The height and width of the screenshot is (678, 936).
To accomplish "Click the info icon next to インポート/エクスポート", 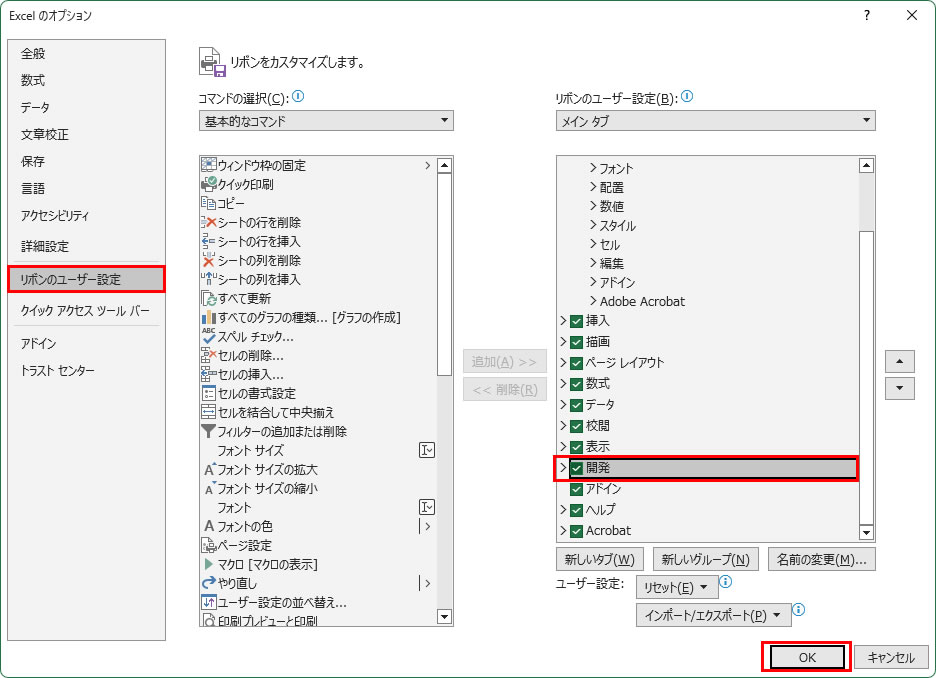I will click(x=799, y=609).
